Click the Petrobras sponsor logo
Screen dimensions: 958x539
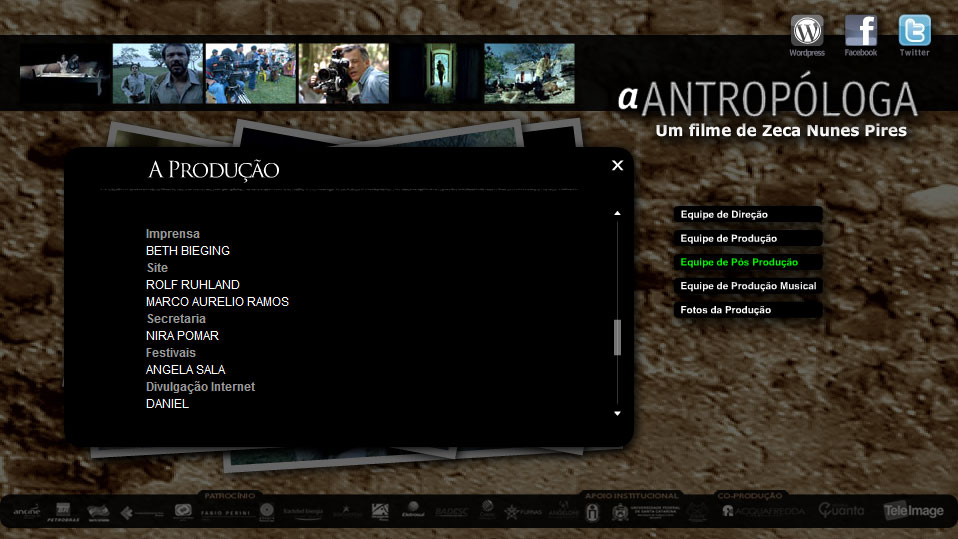[x=63, y=512]
